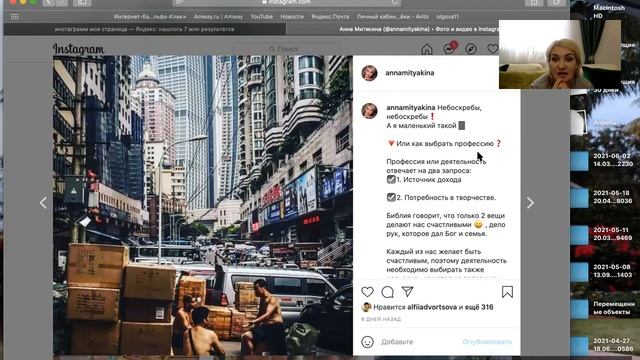Share the post via paper plane icon

pyautogui.click(x=407, y=291)
